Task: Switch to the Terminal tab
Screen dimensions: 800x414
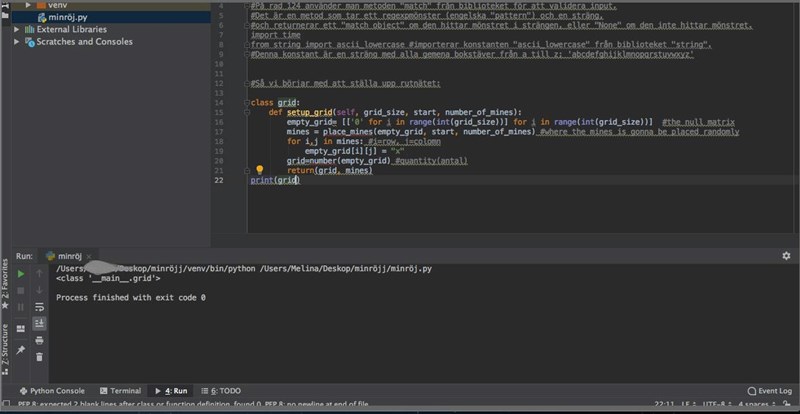Action: (120, 391)
